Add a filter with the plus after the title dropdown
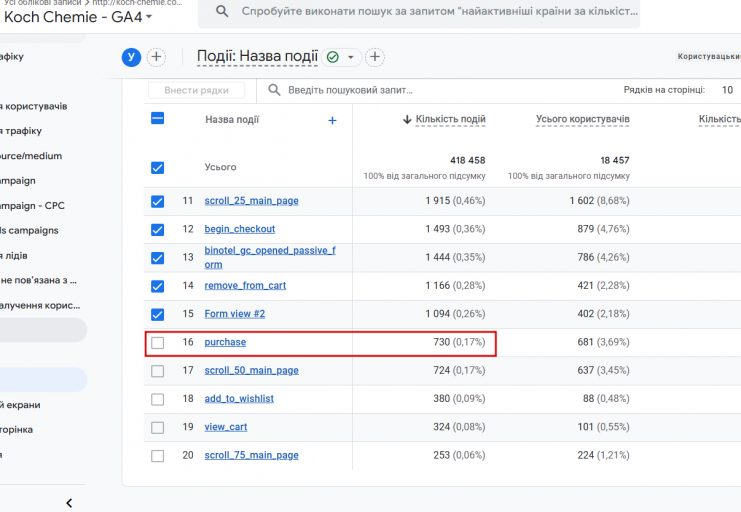The width and height of the screenshot is (741, 512). click(375, 57)
